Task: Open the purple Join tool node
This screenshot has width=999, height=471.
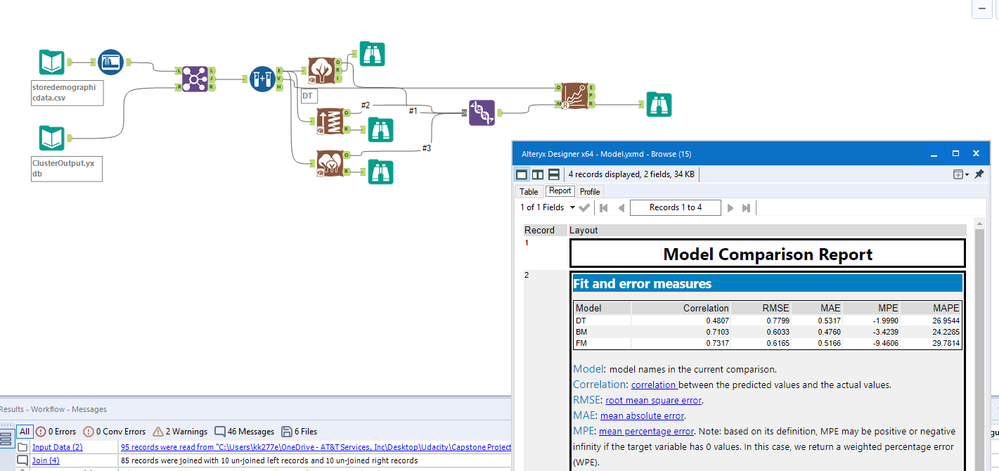Action: click(194, 79)
